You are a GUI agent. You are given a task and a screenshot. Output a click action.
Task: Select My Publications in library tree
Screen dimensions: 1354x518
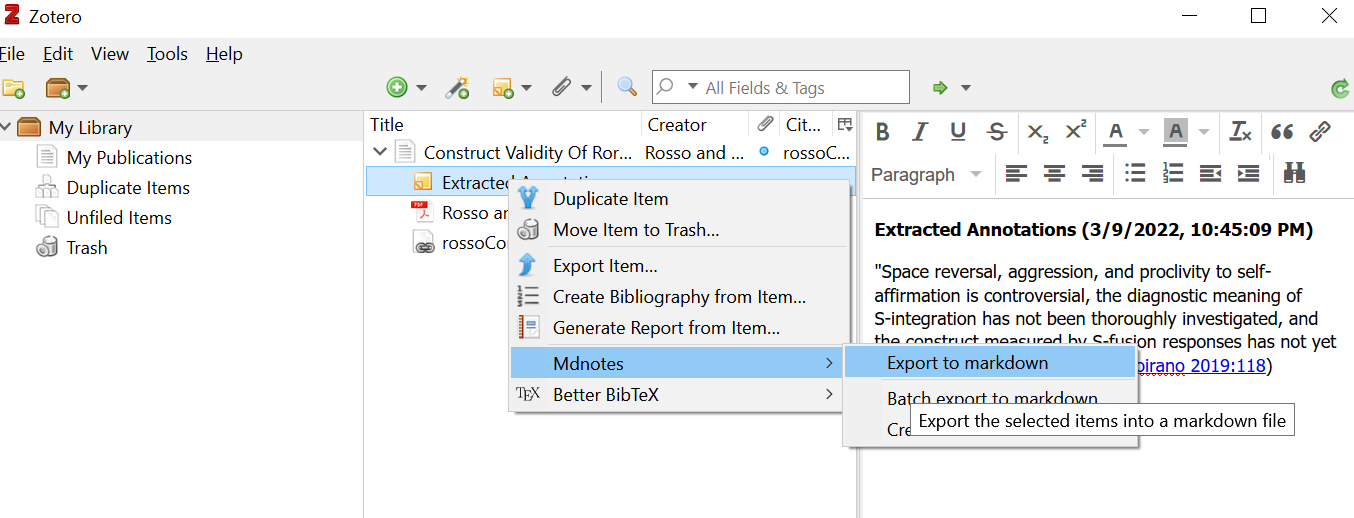pyautogui.click(x=129, y=157)
